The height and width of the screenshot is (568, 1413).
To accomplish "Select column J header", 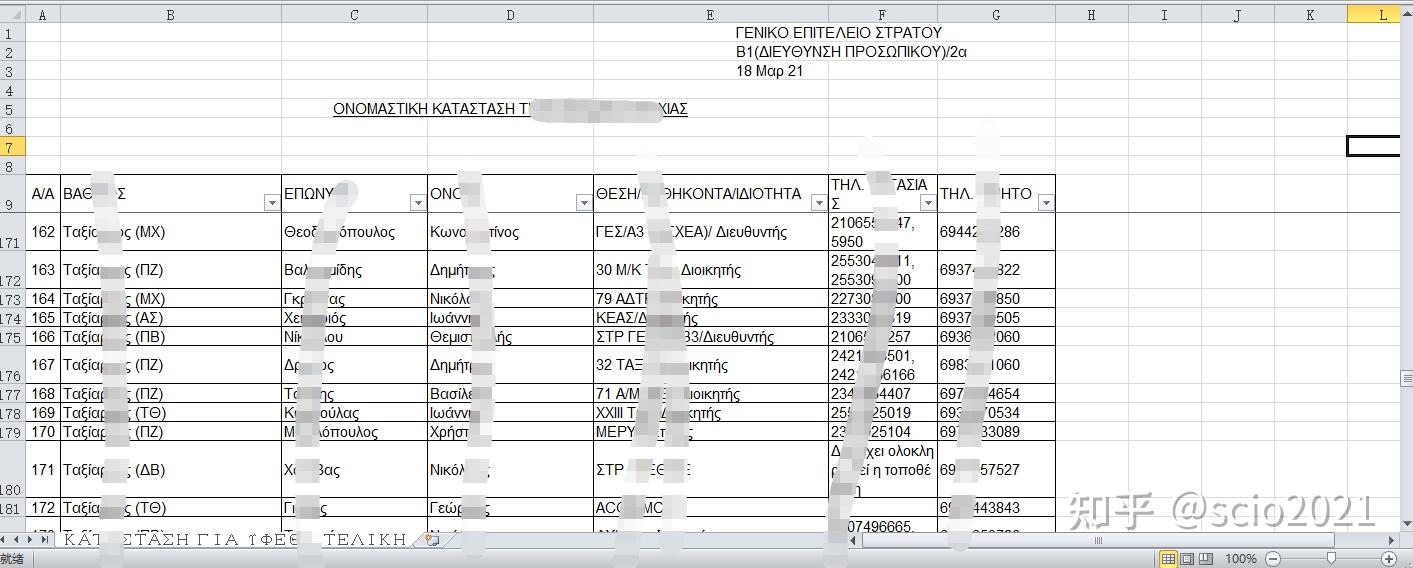I will 1237,15.
